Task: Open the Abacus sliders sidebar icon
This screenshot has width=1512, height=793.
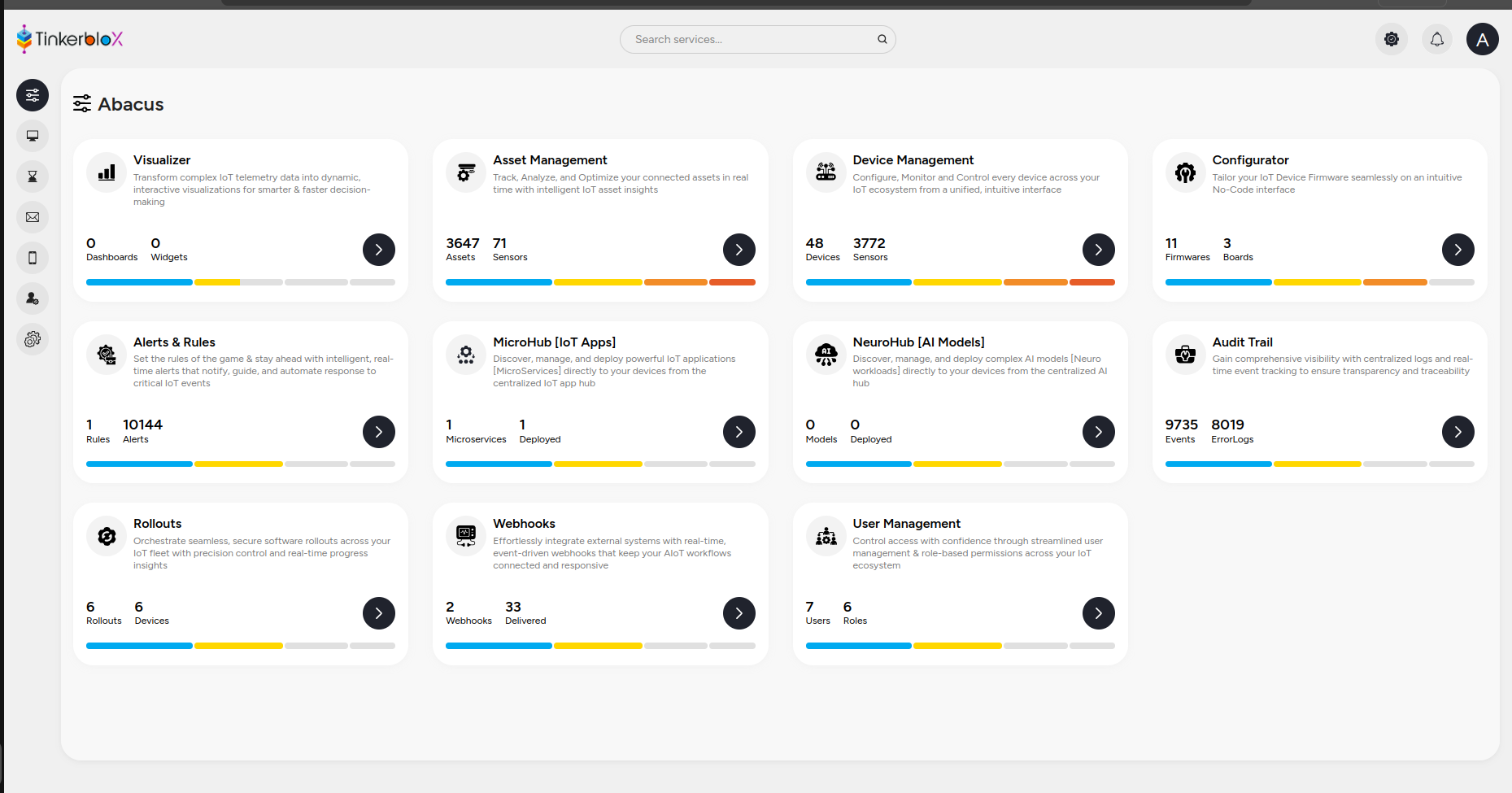Action: (x=33, y=95)
